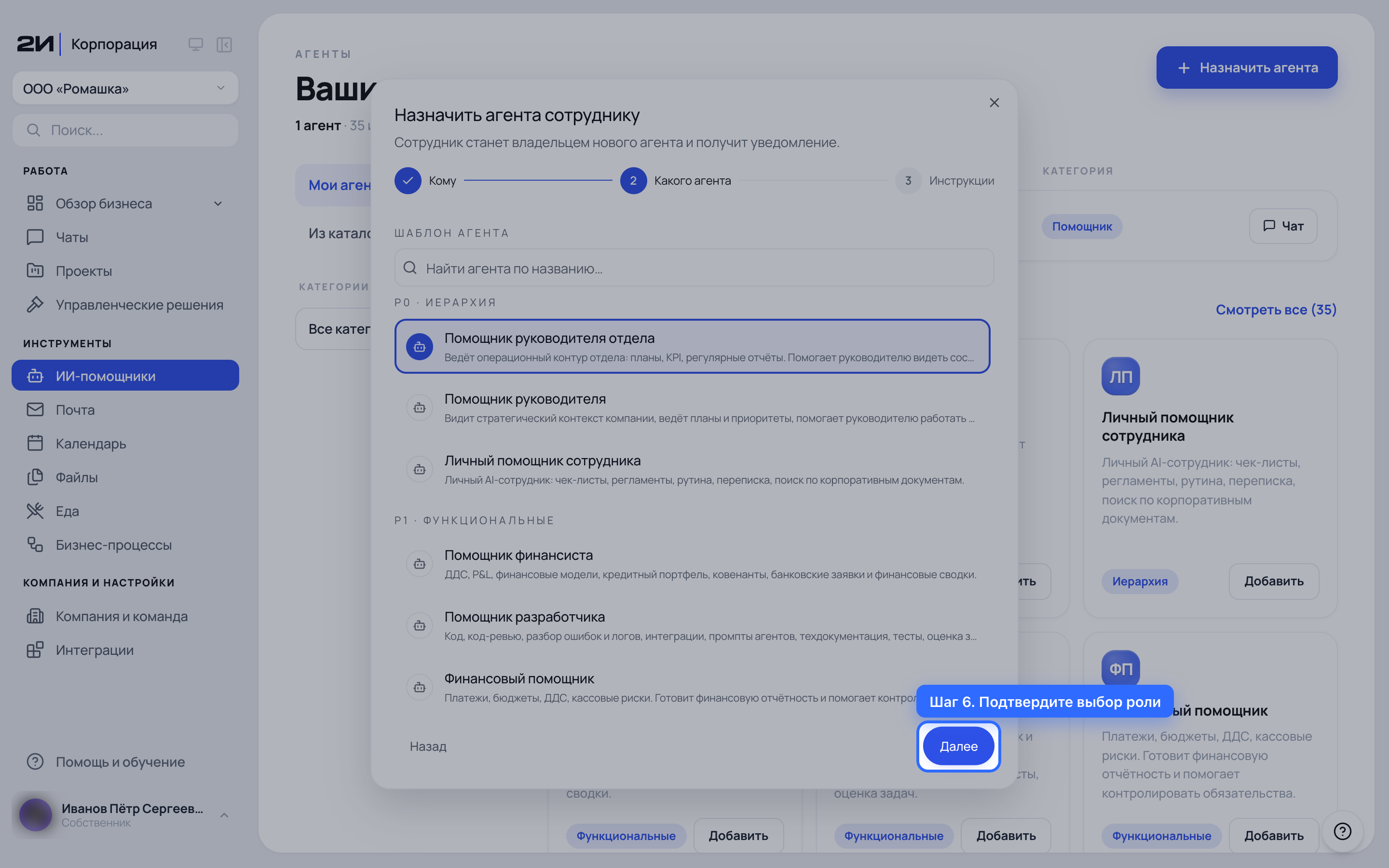Open Файлы in the sidebar
The image size is (1389, 868).
(125, 477)
